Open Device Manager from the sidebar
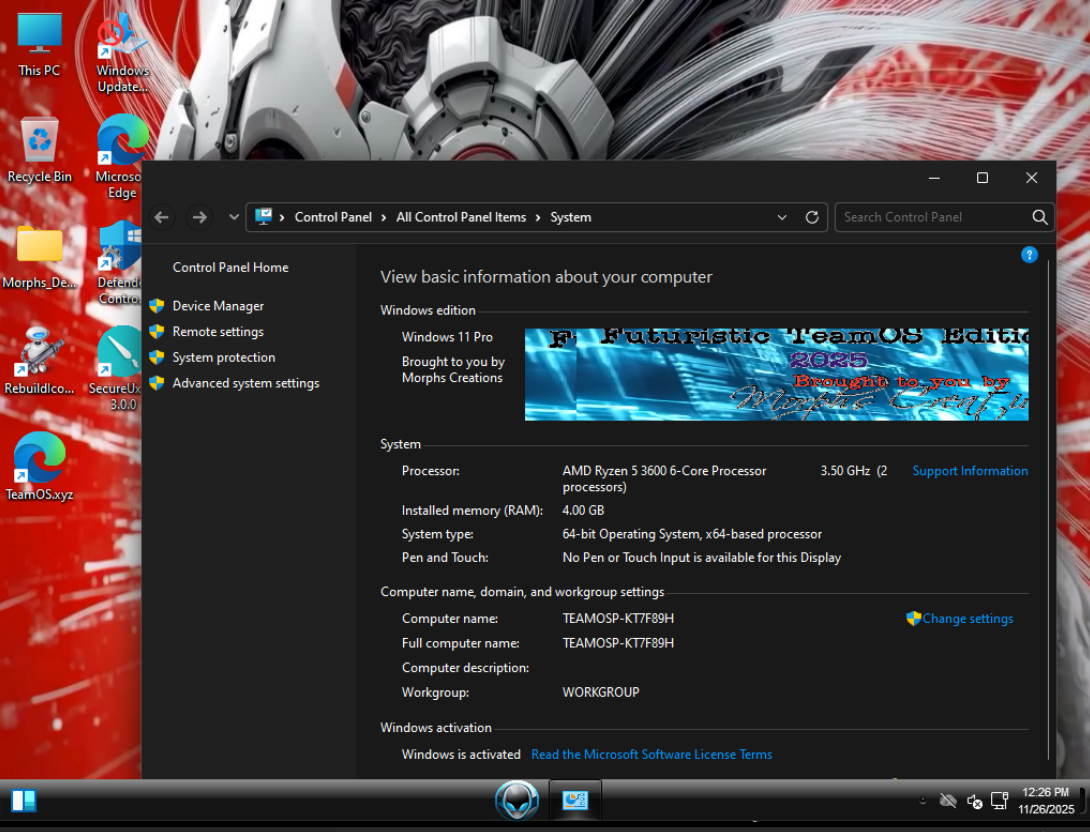This screenshot has height=832, width=1090. [x=217, y=306]
